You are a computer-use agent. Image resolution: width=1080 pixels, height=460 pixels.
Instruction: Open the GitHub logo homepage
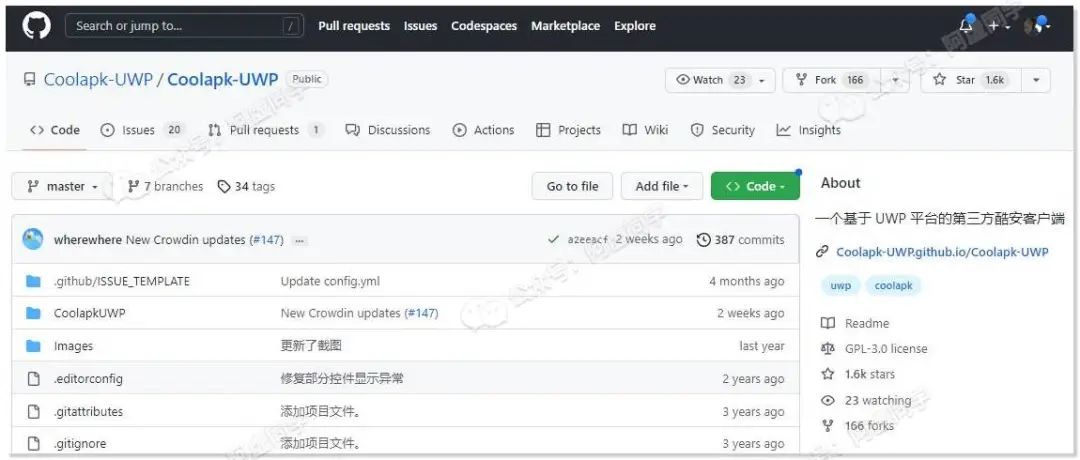tap(37, 26)
